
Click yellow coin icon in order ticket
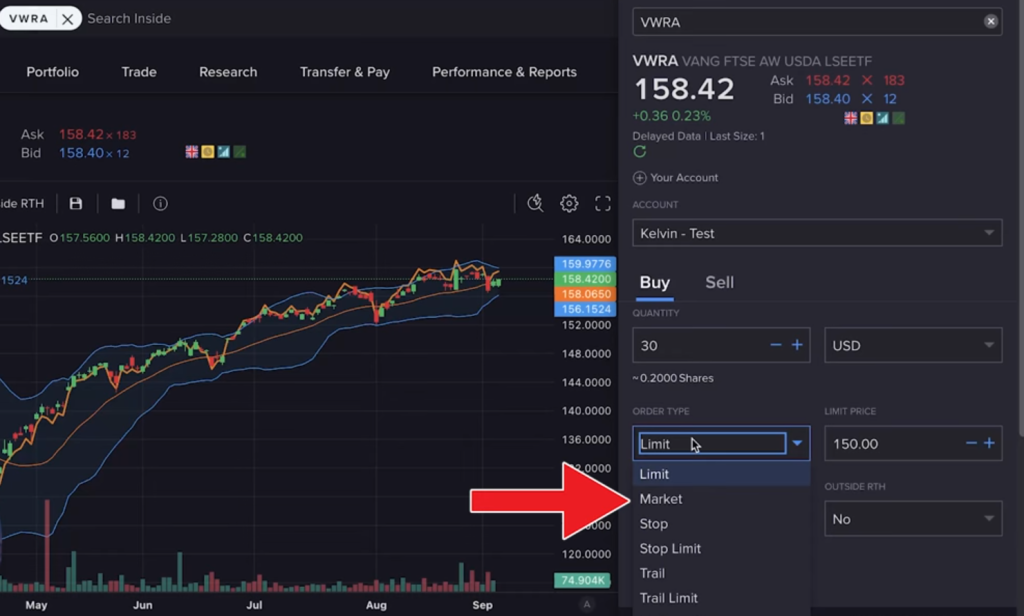click(867, 118)
